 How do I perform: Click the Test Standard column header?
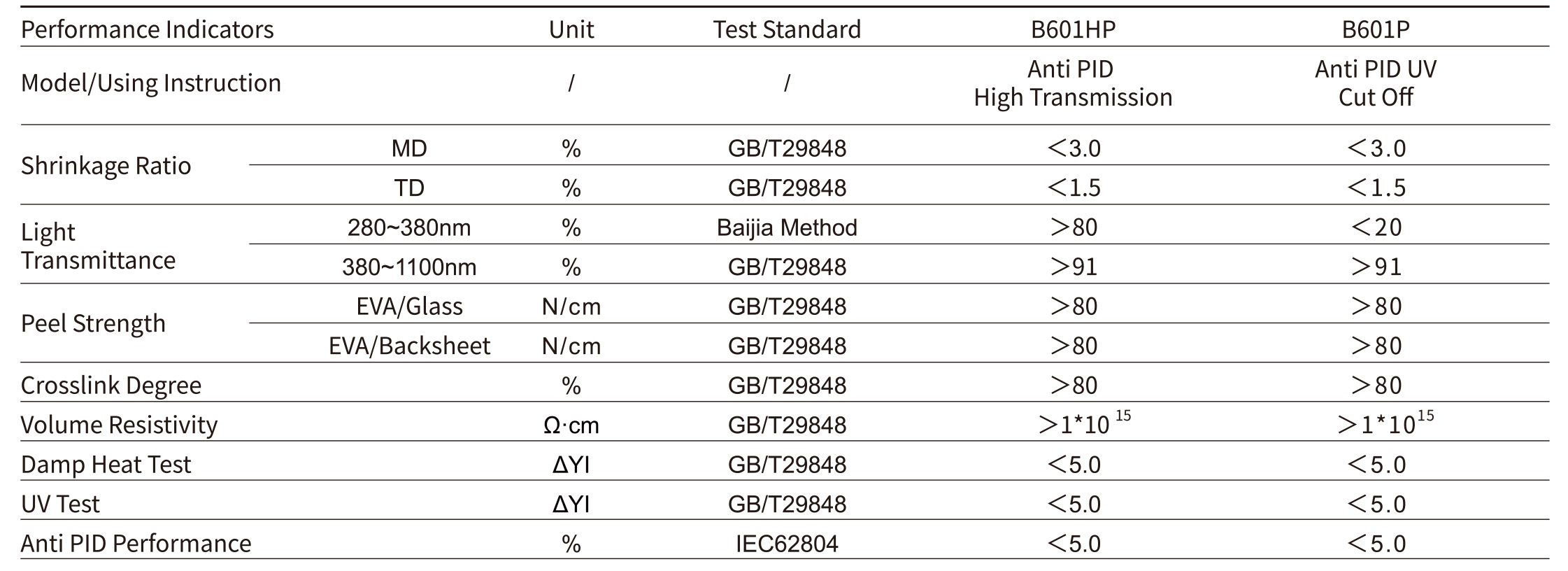[787, 29]
